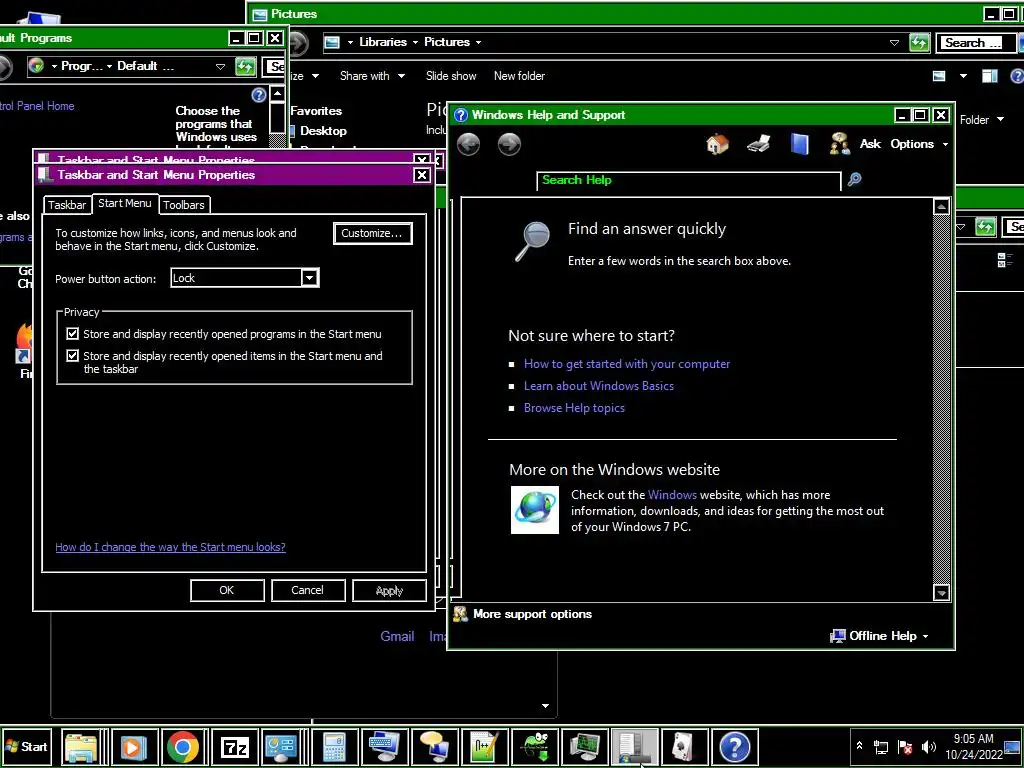Open 'How do I change the Start menu looks' link
This screenshot has height=768, width=1024.
click(170, 547)
